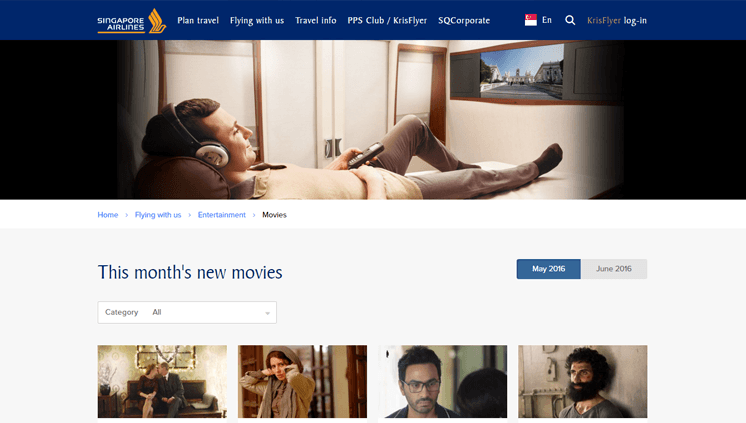Click the Singapore Airlines logo
The image size is (746, 423).
[x=132, y=21]
